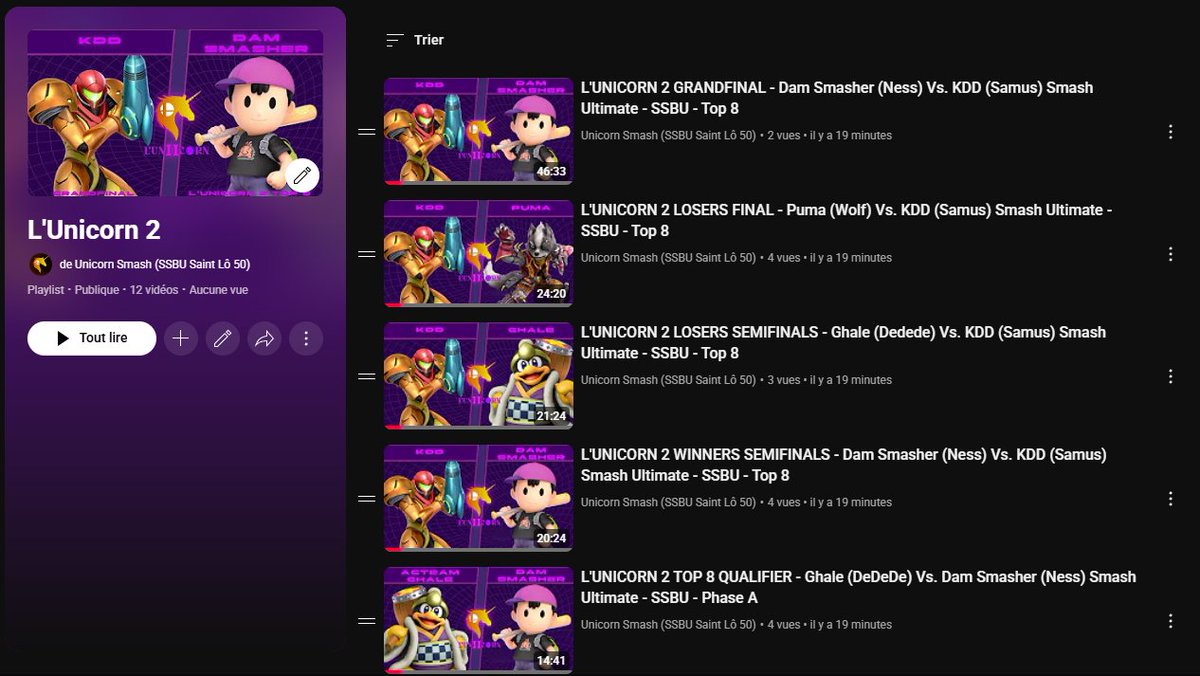1200x676 pixels.
Task: Click the 24:20 duration badge
Action: (551, 294)
